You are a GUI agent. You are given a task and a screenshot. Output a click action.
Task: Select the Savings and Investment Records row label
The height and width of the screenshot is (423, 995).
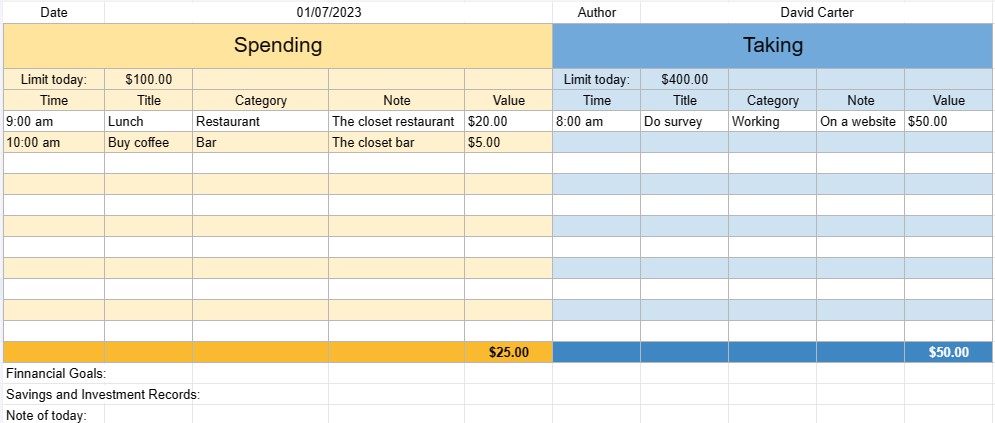click(x=103, y=394)
